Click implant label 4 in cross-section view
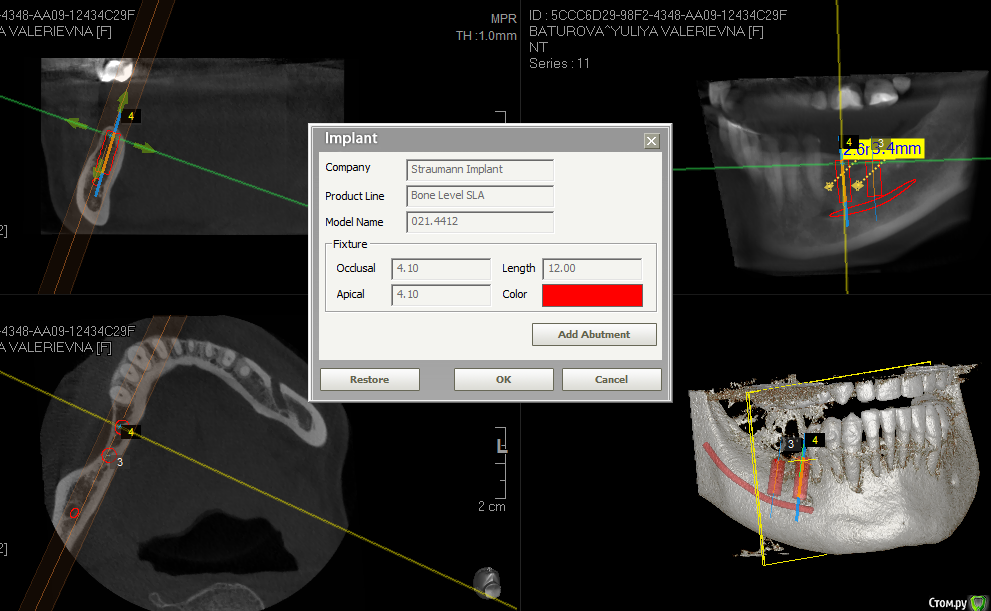991x611 pixels. 131,117
